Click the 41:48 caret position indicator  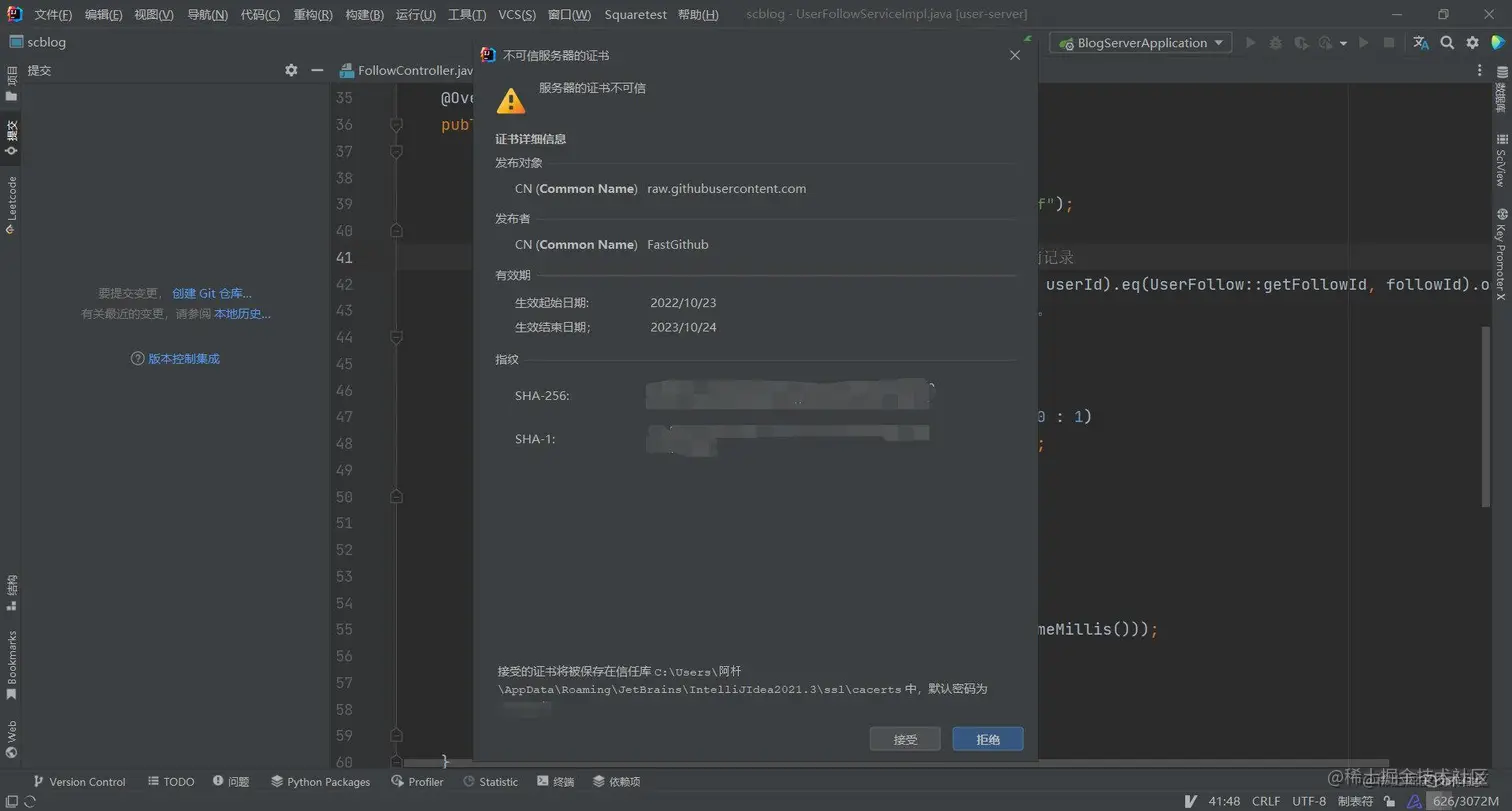click(1224, 801)
